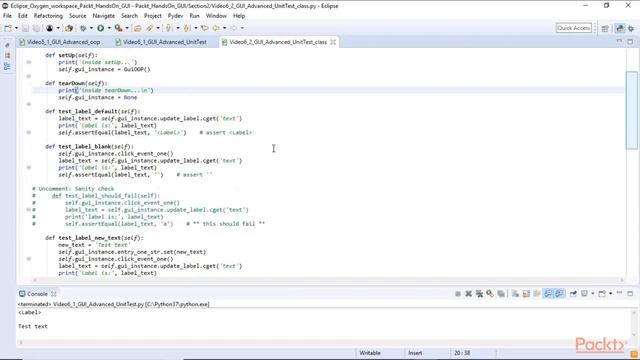Click the Save icon in the toolbar
Image resolution: width=640 pixels, height=360 pixels.
pos(25,28)
